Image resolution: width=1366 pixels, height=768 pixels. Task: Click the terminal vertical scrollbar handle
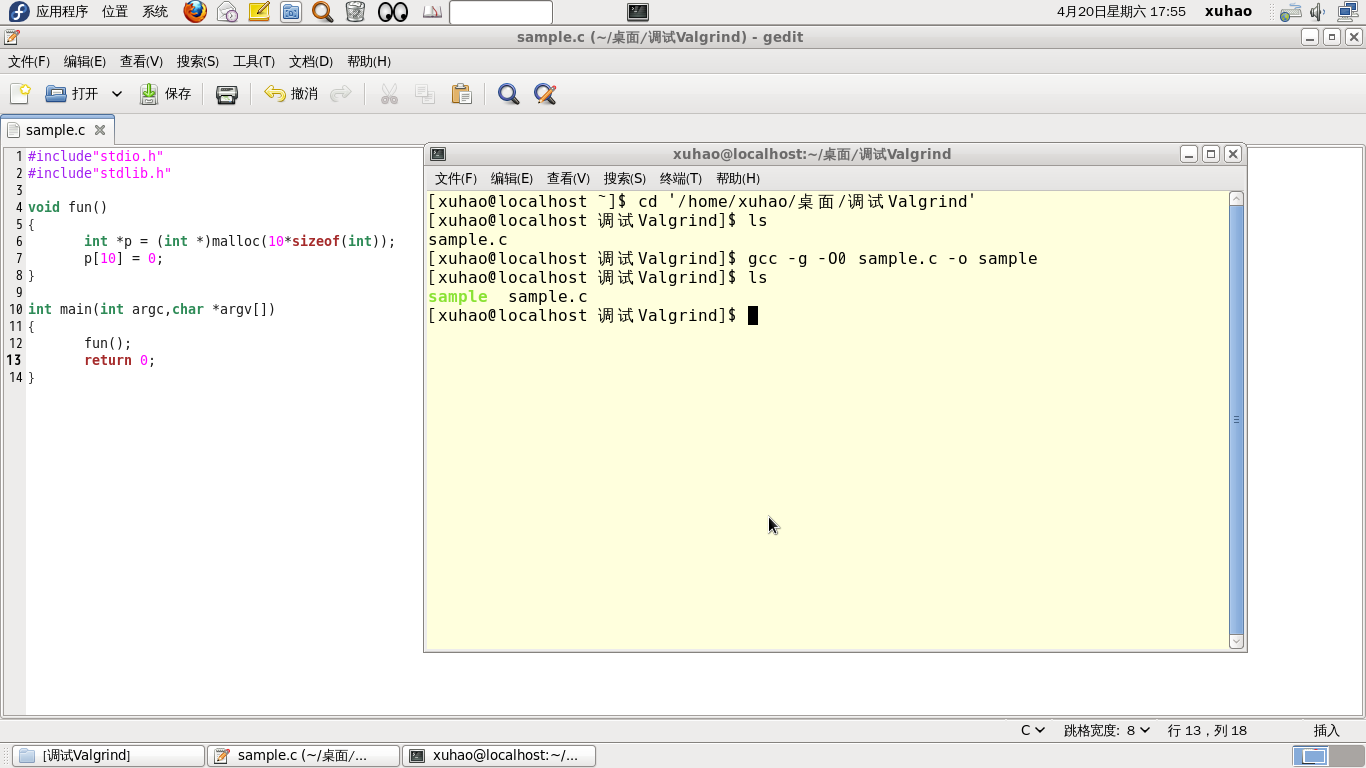pyautogui.click(x=1236, y=420)
